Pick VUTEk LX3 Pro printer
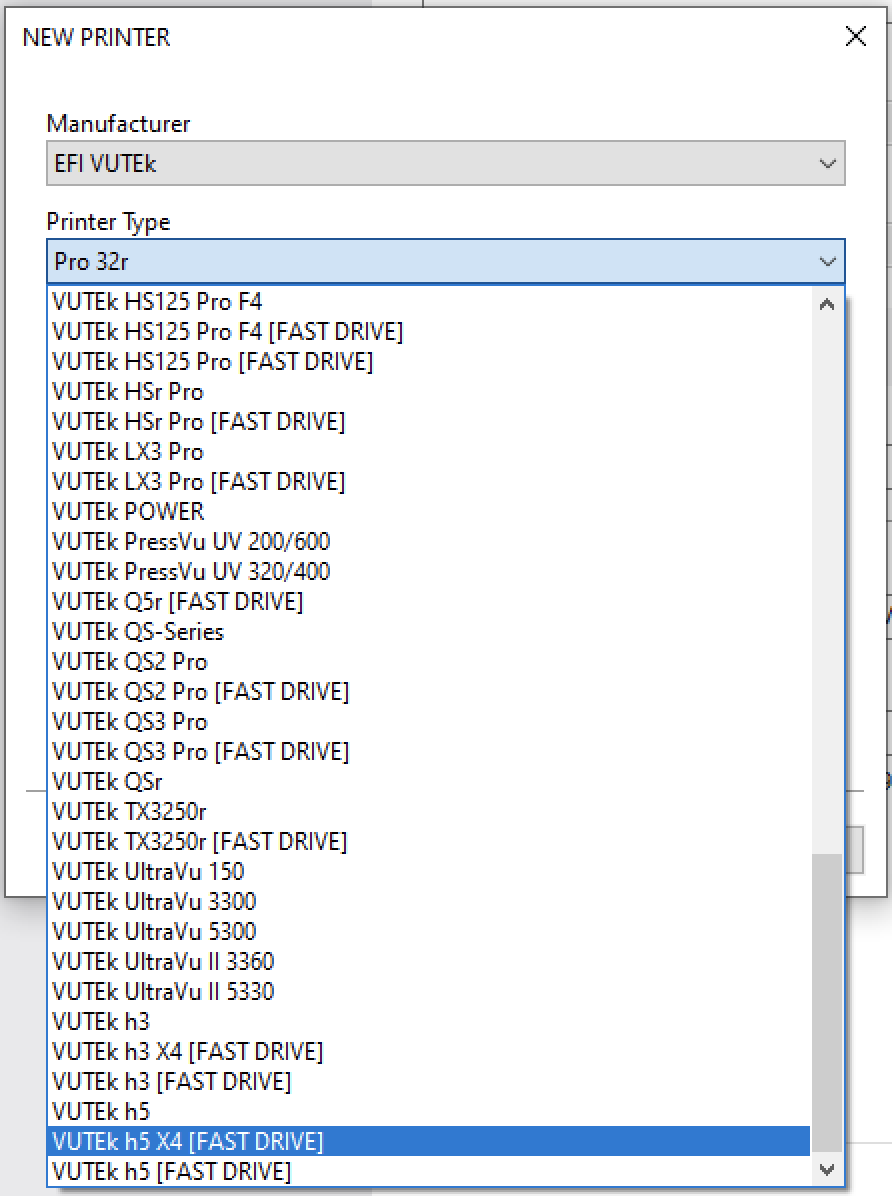The image size is (892, 1196). pyautogui.click(x=430, y=452)
